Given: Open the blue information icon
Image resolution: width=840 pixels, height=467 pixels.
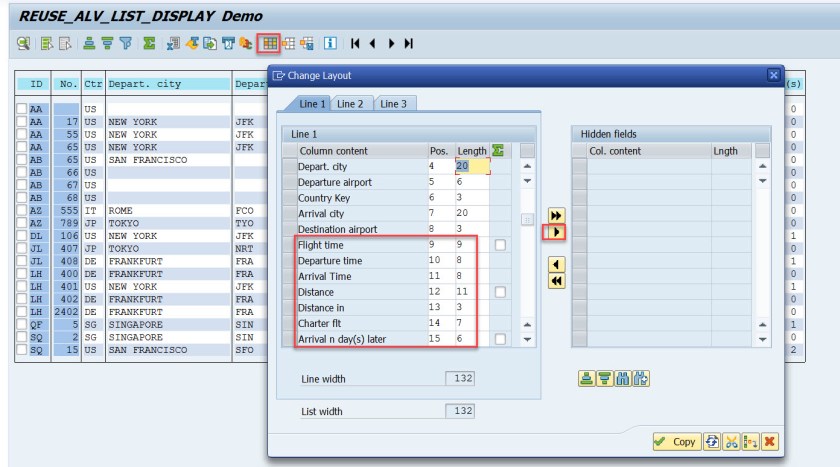Looking at the screenshot, I should (x=331, y=43).
